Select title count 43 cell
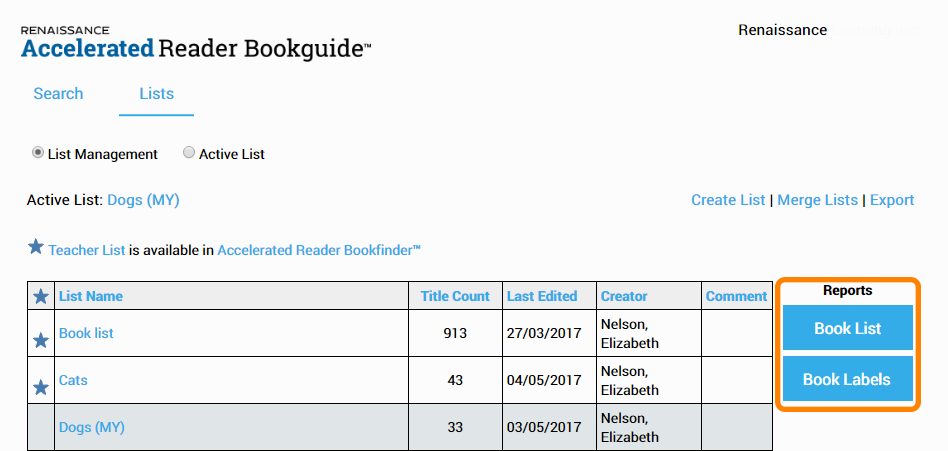Image resolution: width=948 pixels, height=451 pixels. (455, 380)
